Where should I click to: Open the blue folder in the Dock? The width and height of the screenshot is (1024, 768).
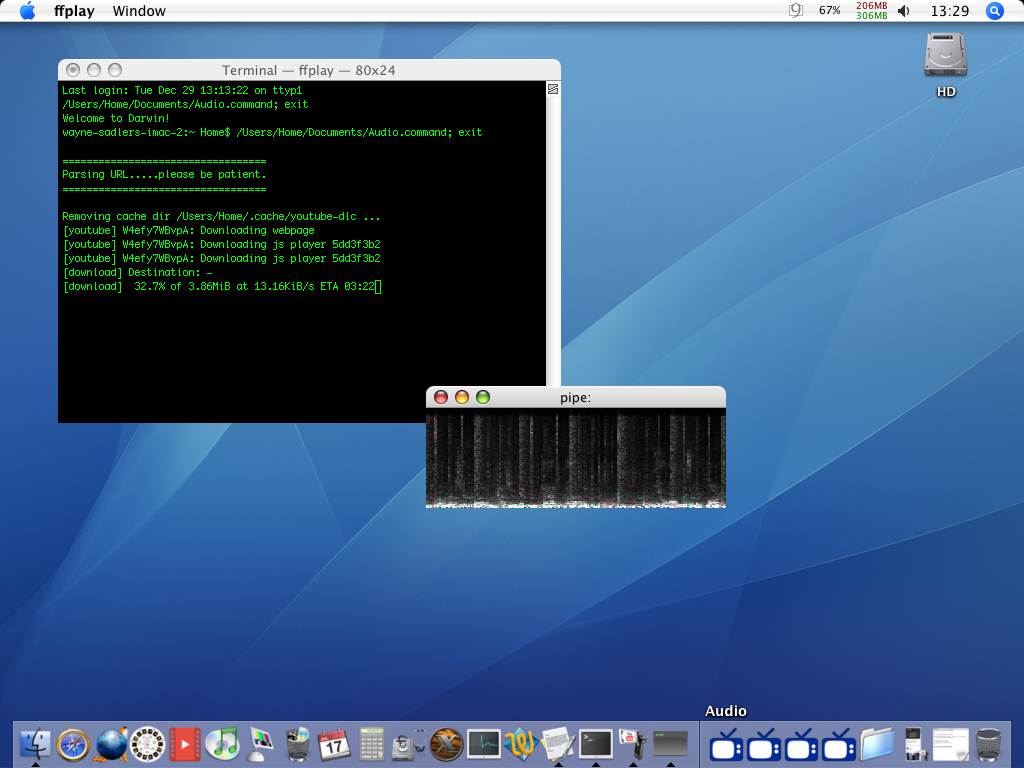pos(876,744)
